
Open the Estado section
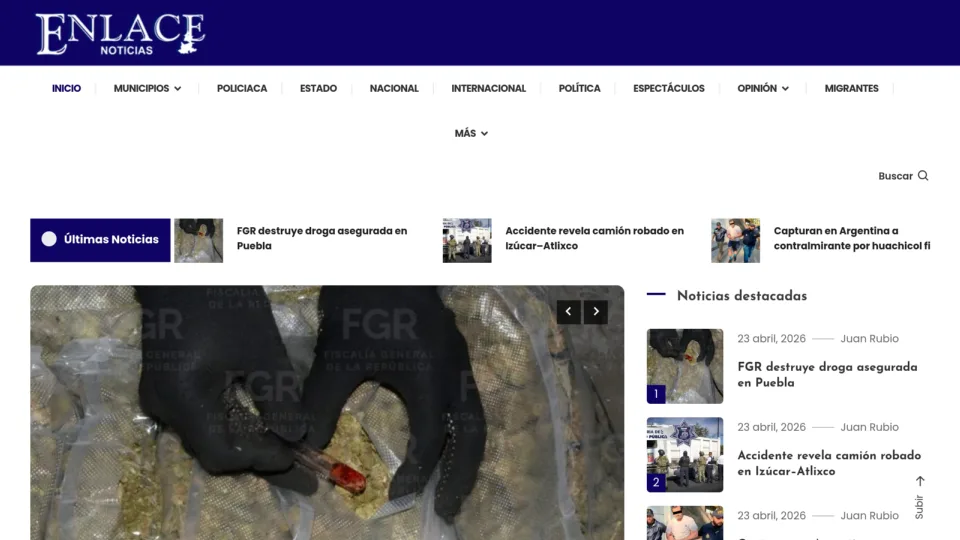click(318, 88)
